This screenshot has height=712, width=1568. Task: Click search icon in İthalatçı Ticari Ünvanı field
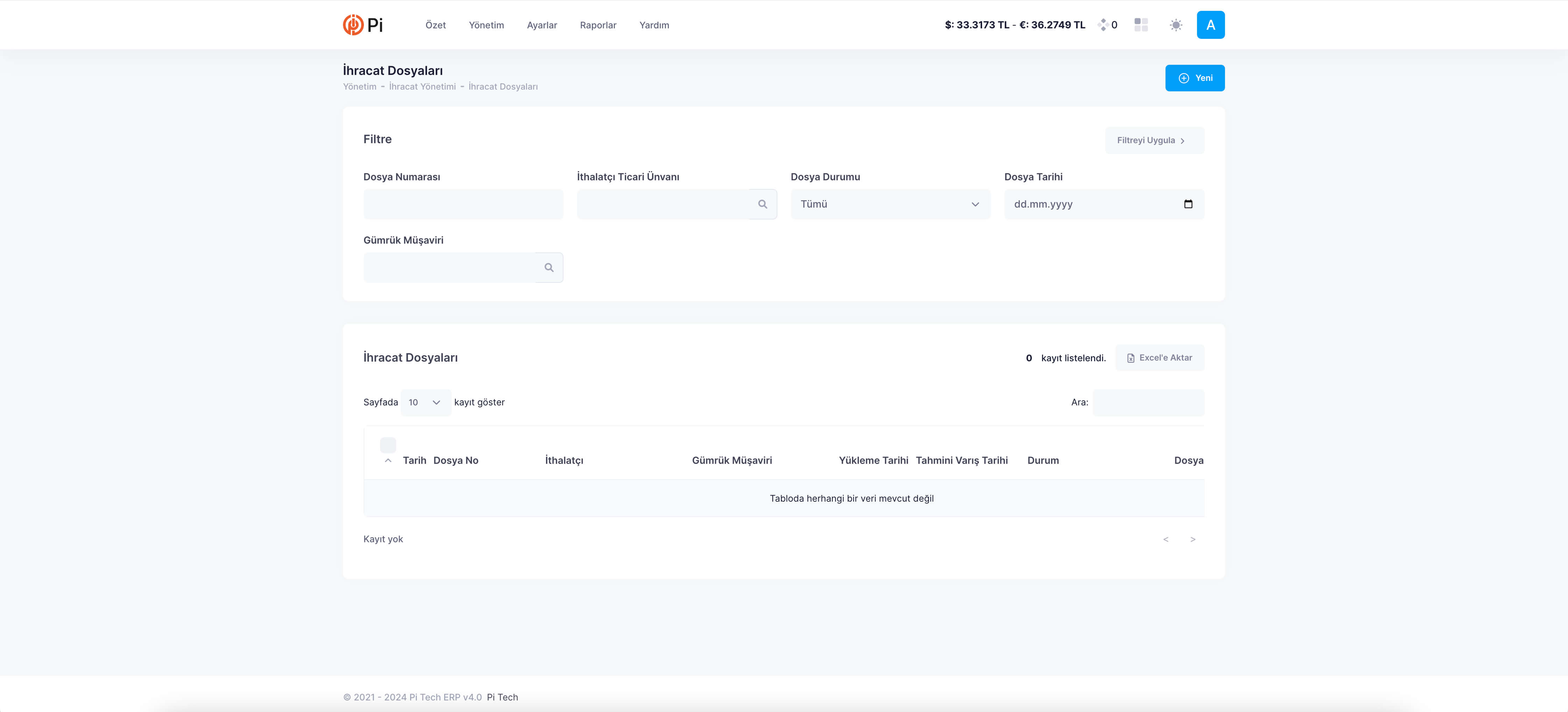(x=762, y=204)
